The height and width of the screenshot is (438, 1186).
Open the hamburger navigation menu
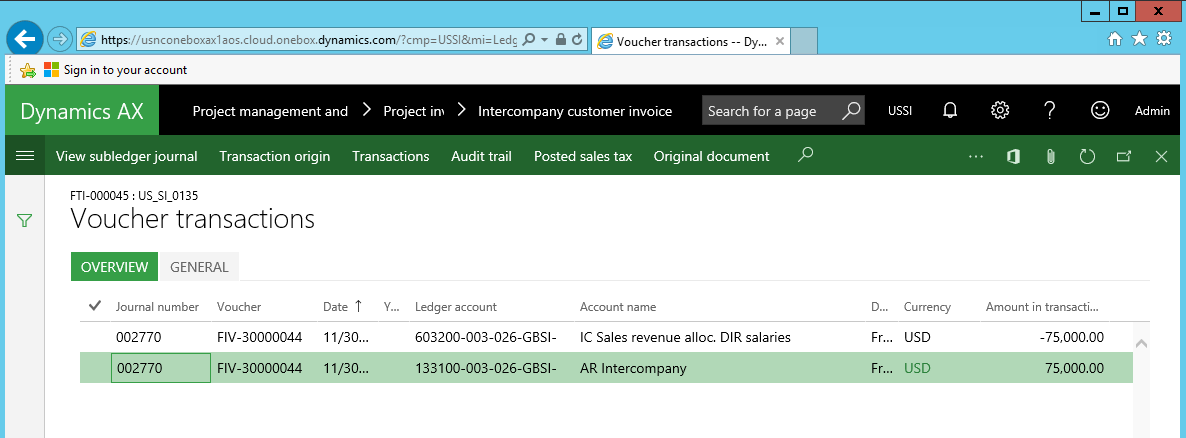click(25, 156)
